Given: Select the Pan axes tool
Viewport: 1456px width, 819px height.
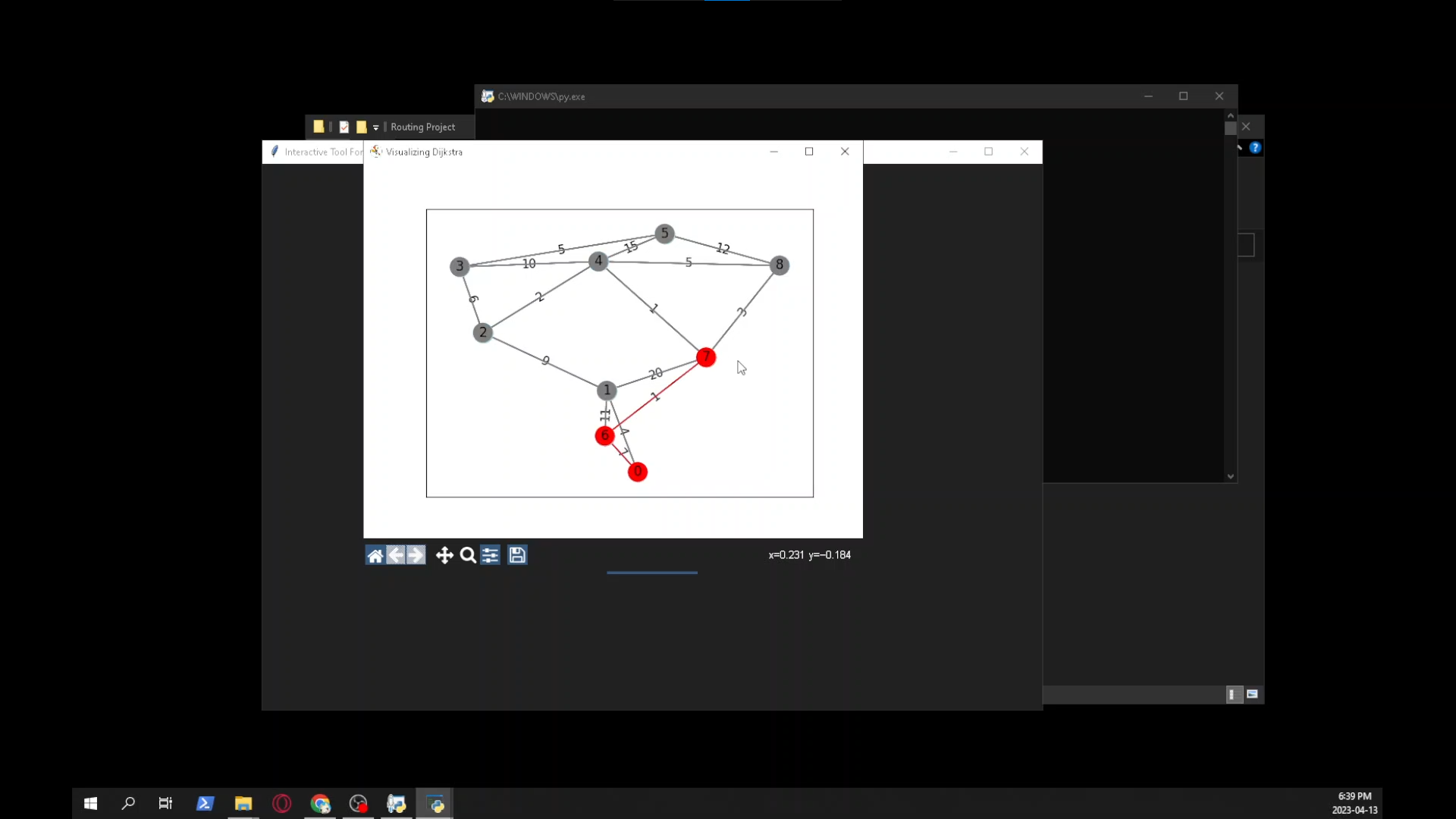Looking at the screenshot, I should coord(444,556).
